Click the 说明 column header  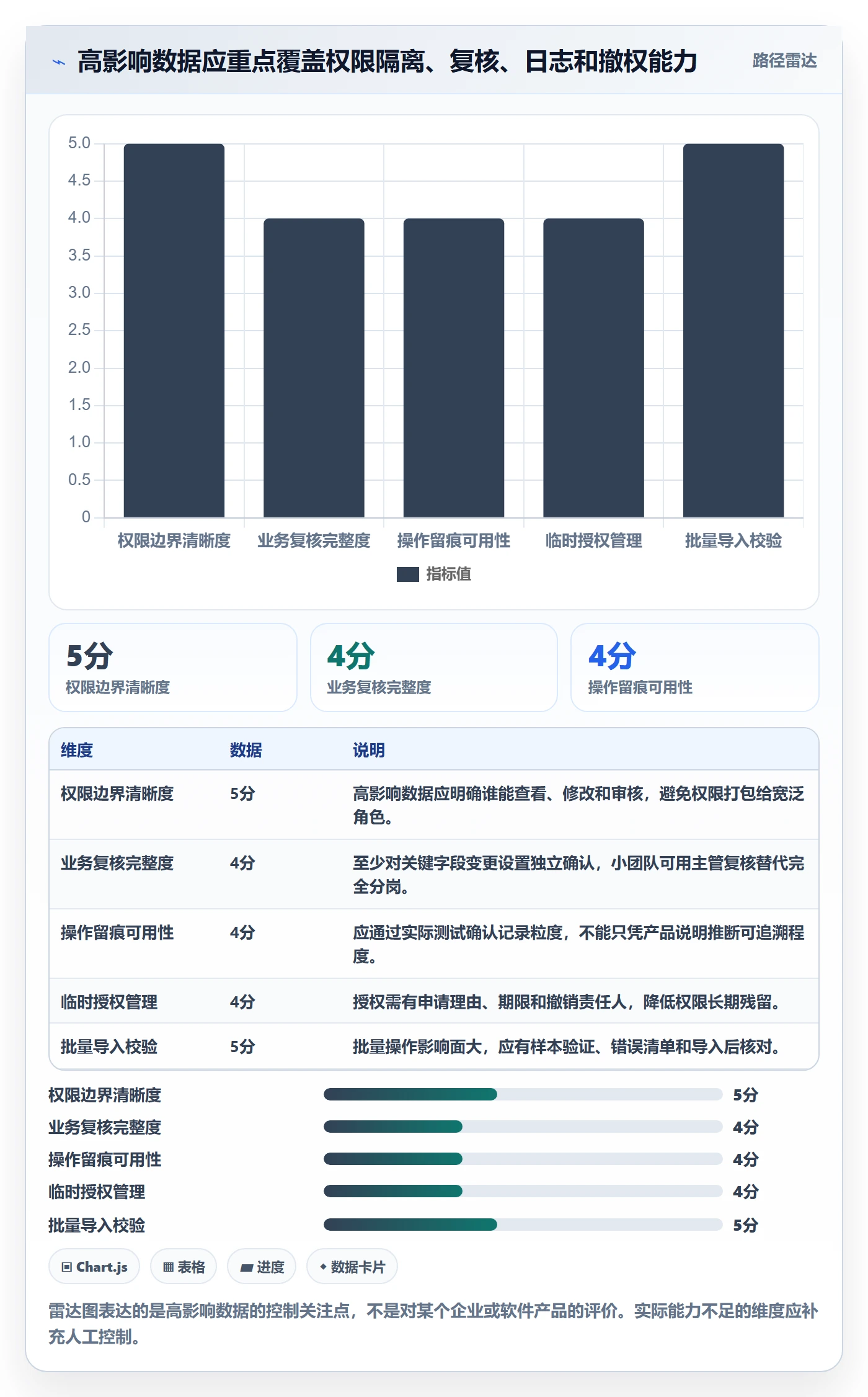pyautogui.click(x=369, y=750)
